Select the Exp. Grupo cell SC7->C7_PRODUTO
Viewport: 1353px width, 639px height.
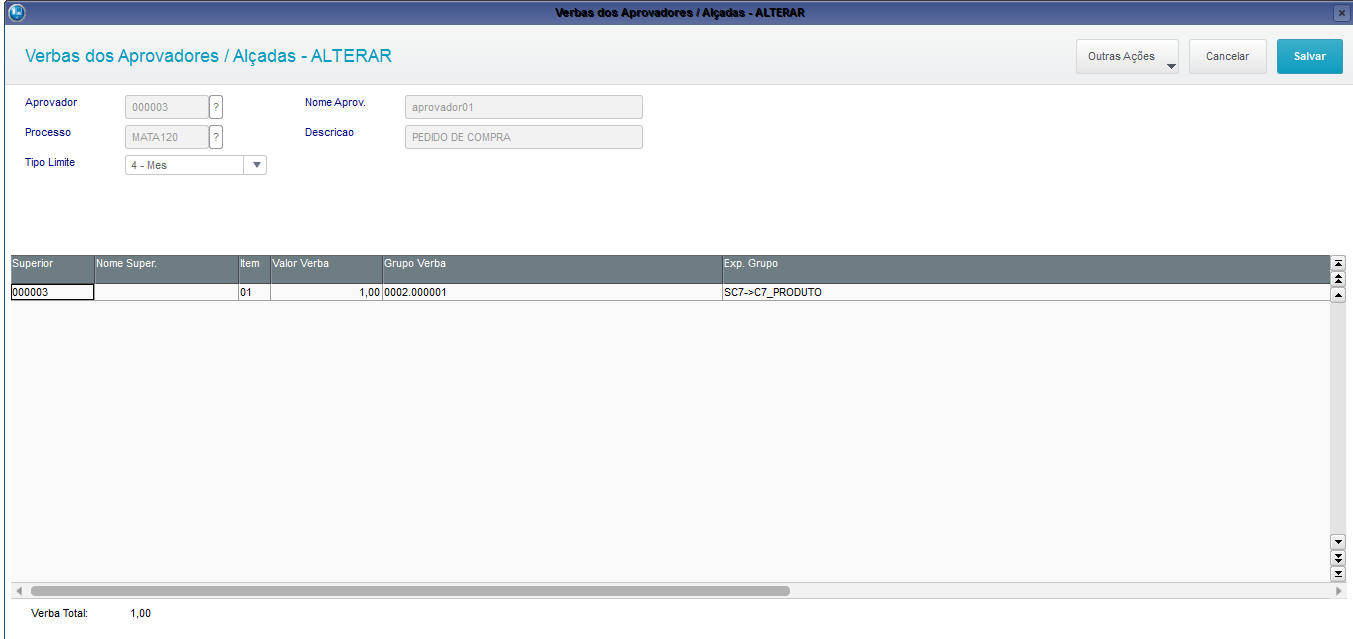point(1025,293)
